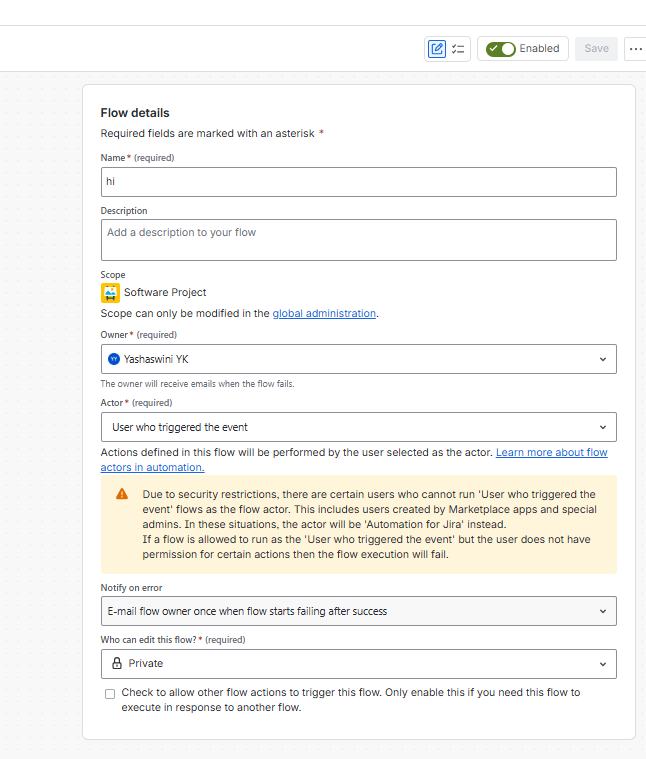646x759 pixels.
Task: Click the Flow details heading
Action: 135,113
